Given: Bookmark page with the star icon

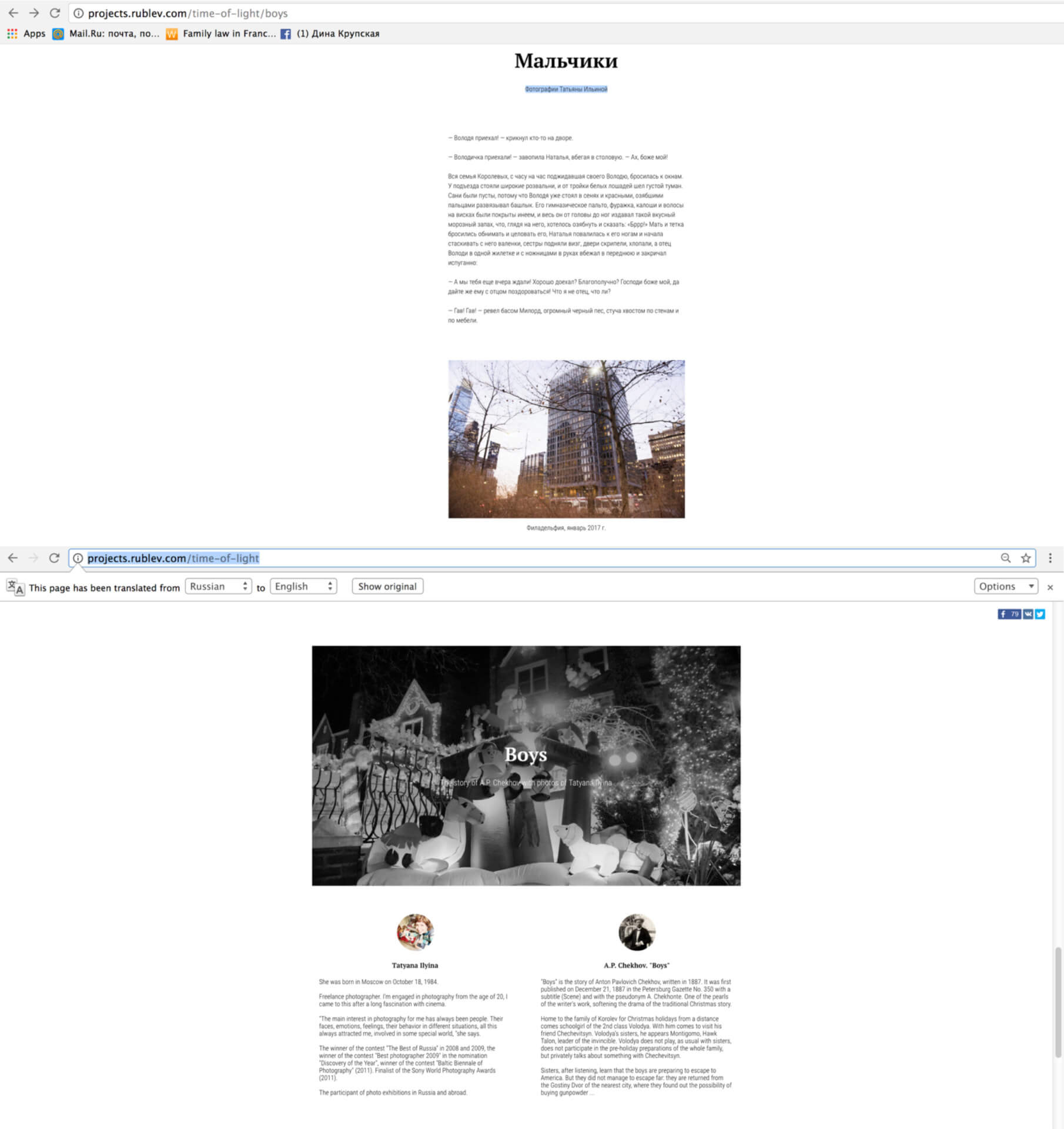Looking at the screenshot, I should pyautogui.click(x=1026, y=558).
